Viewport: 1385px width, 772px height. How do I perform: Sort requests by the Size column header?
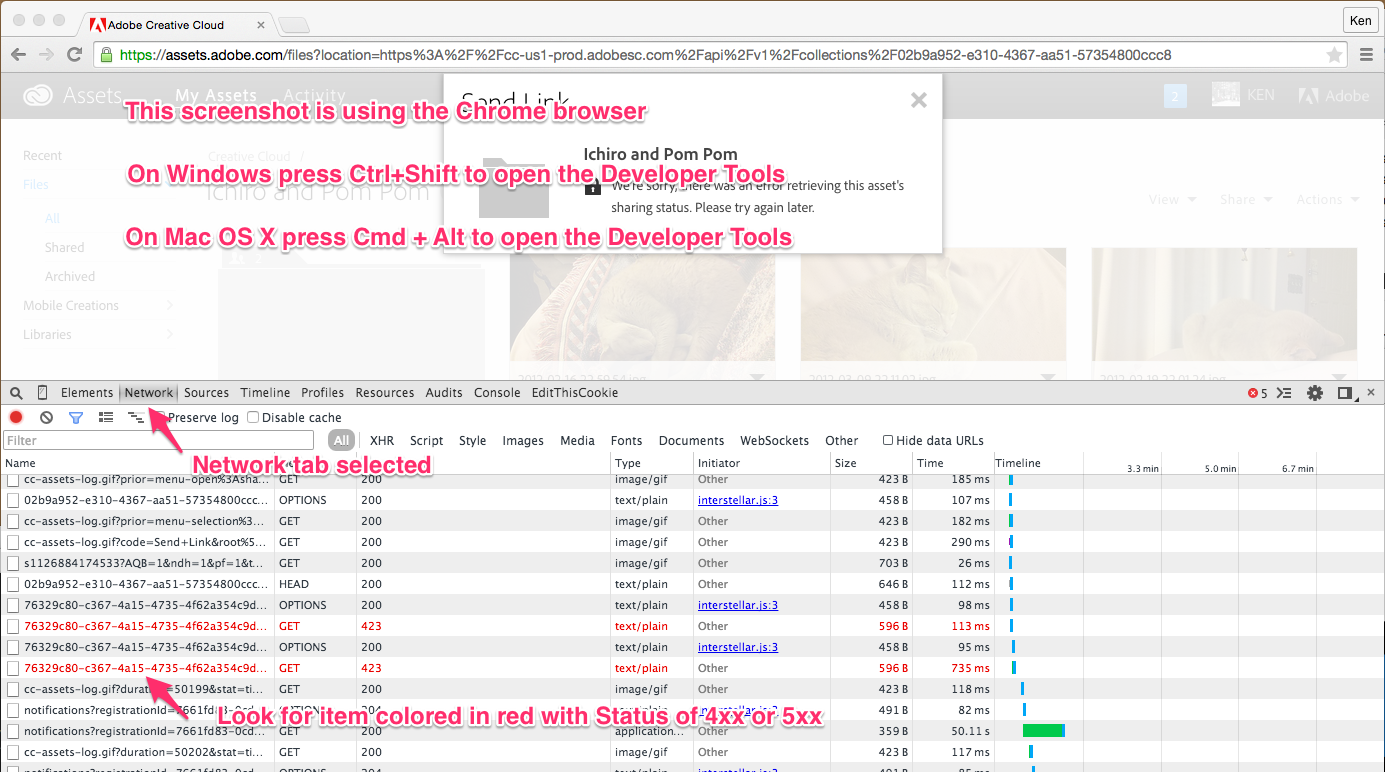[871, 463]
